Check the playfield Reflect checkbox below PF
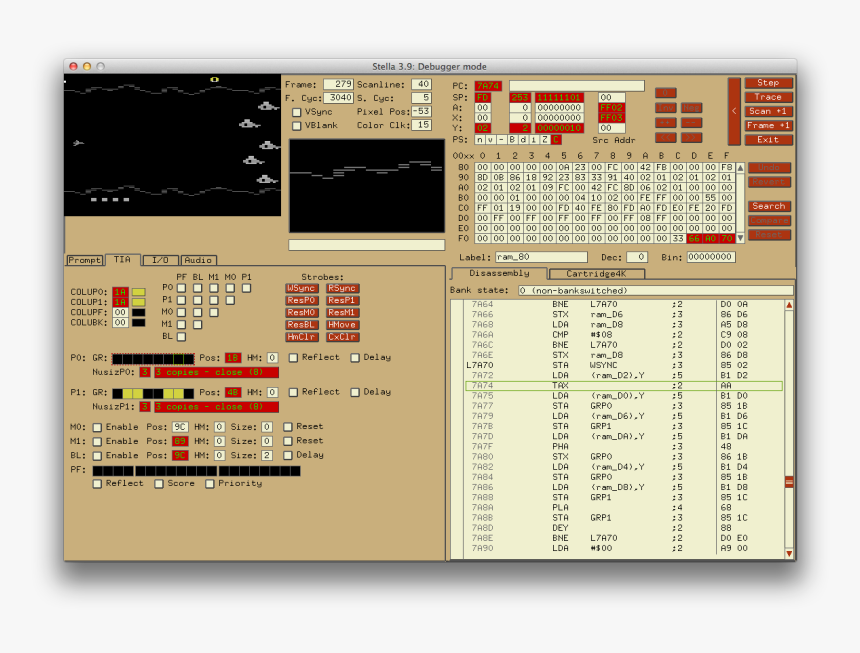 (x=97, y=484)
